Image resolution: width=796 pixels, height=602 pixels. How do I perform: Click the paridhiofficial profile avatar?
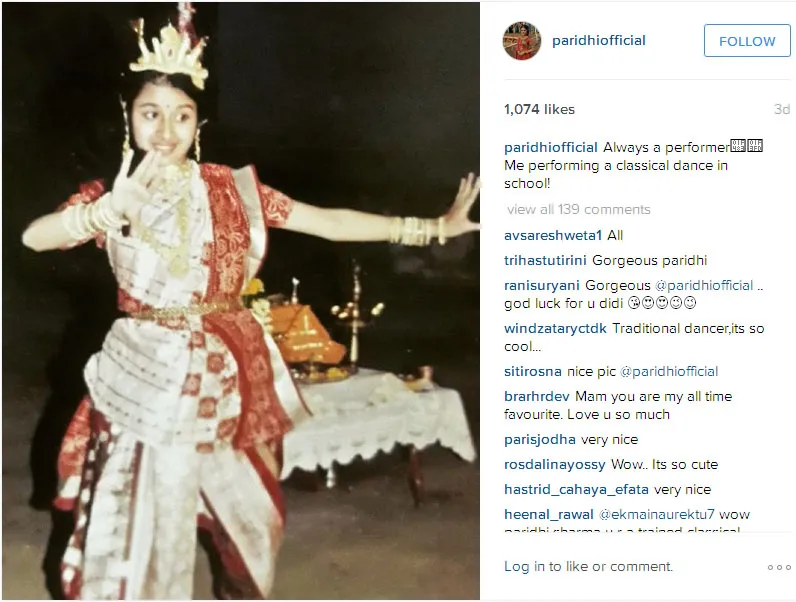(522, 41)
